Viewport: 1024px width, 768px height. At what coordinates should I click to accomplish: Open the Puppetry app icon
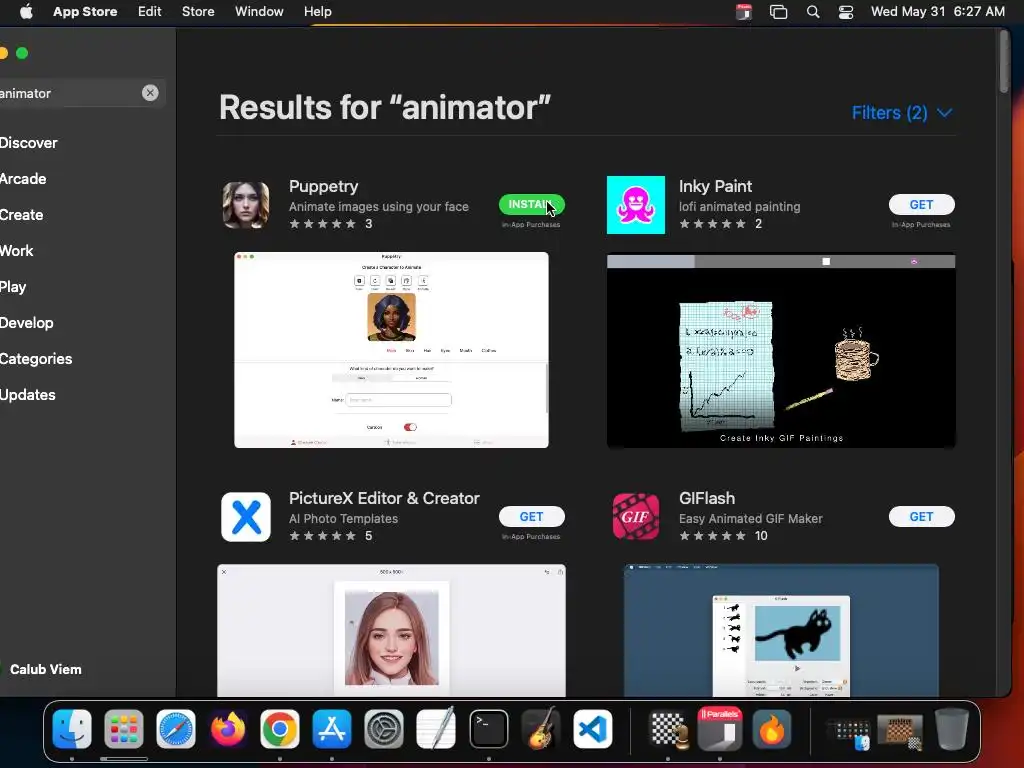[246, 205]
